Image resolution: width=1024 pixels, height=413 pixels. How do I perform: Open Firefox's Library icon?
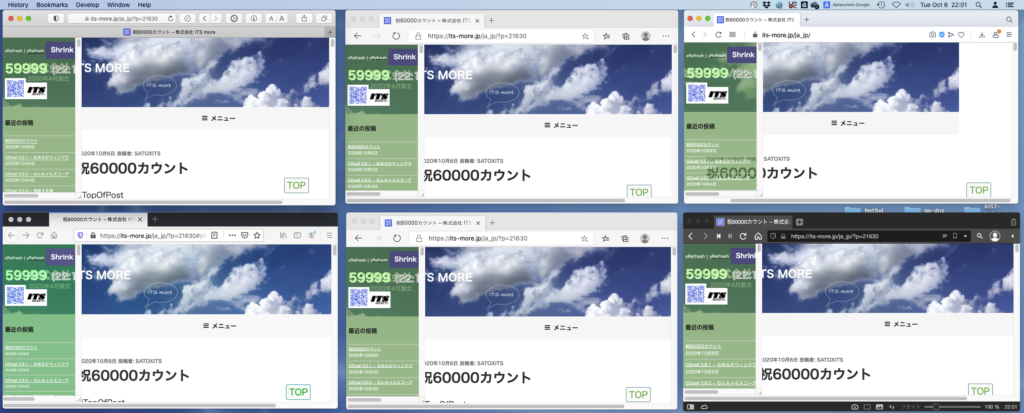click(x=283, y=234)
